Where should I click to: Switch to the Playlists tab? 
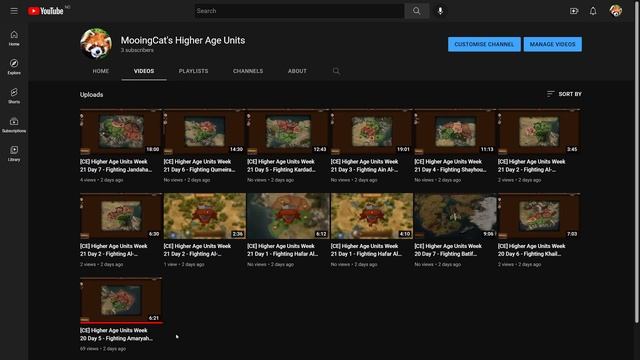(x=193, y=71)
